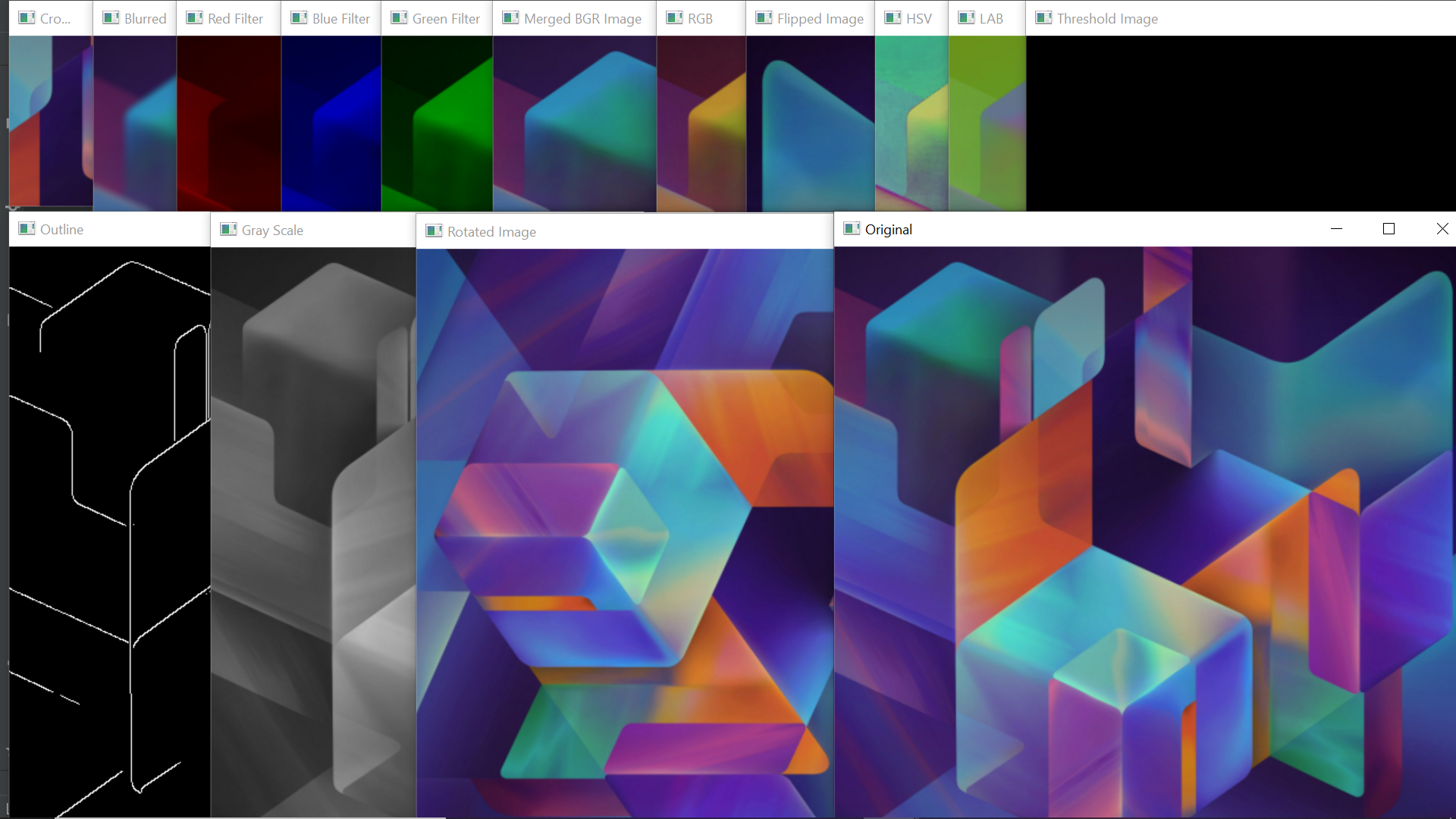Focus the RGB window title

700,19
